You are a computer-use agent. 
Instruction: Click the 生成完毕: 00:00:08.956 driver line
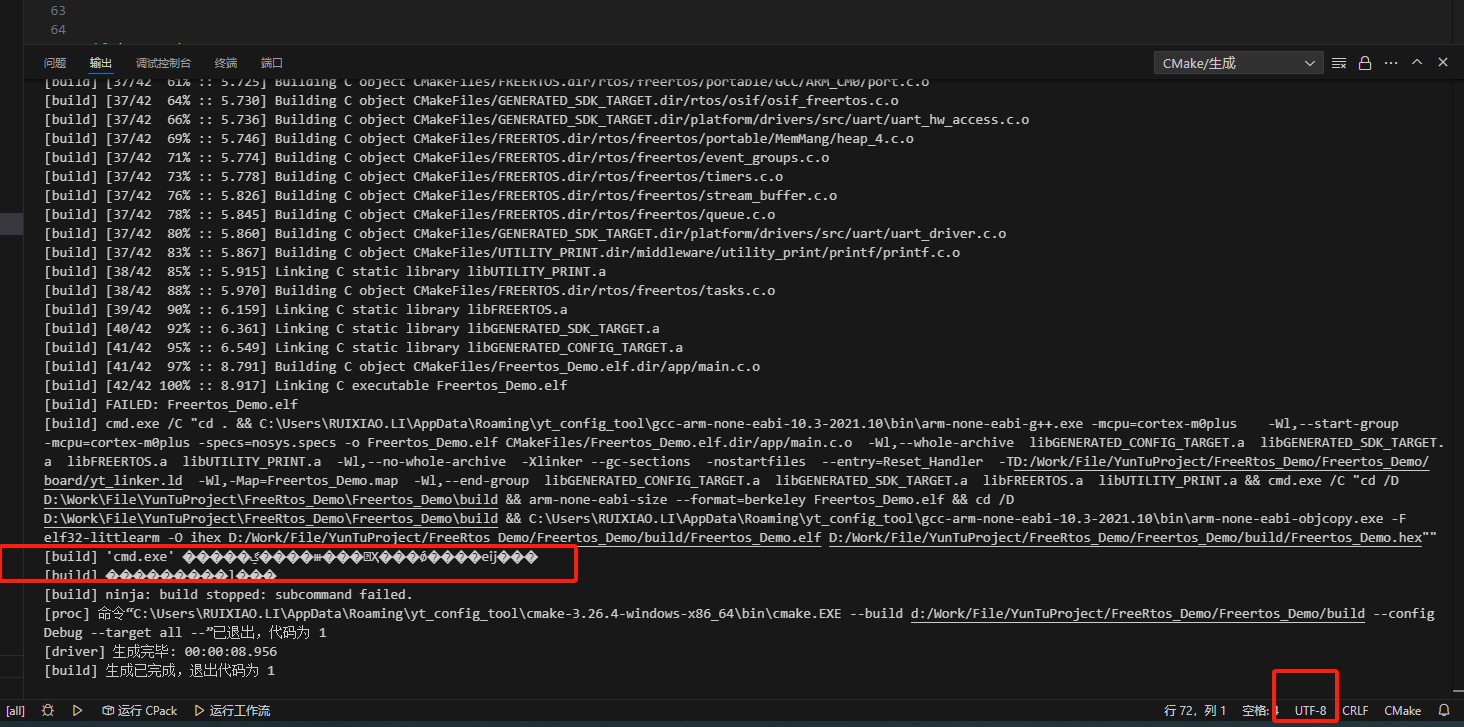coord(160,652)
